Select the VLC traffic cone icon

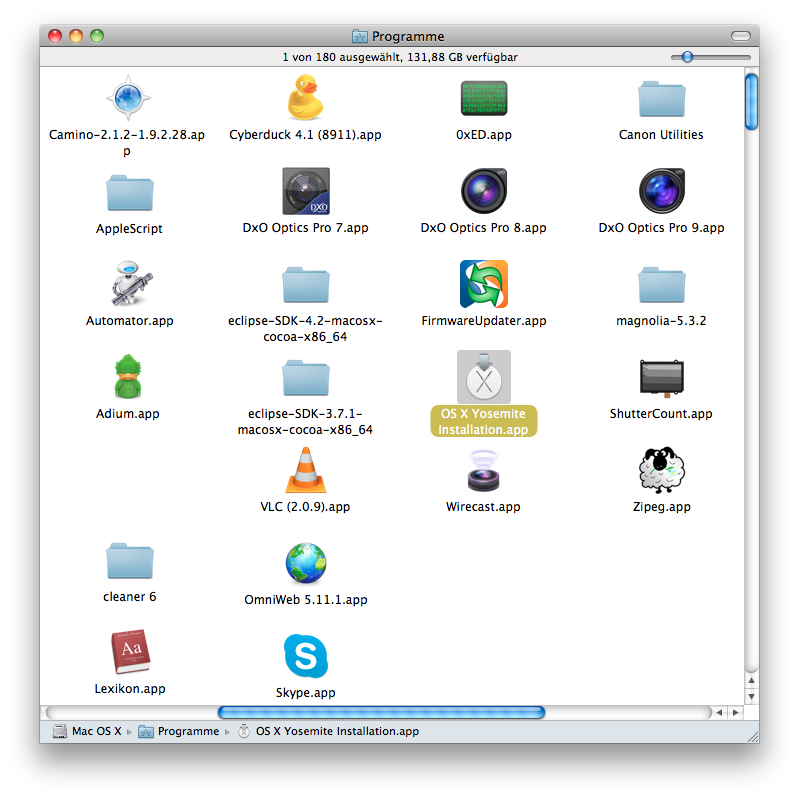point(305,470)
